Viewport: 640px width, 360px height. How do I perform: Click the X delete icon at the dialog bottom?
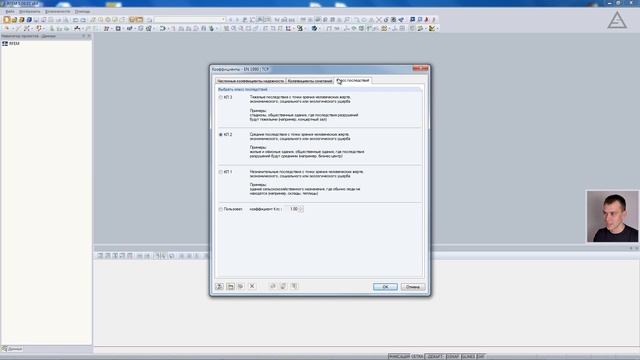tap(252, 286)
